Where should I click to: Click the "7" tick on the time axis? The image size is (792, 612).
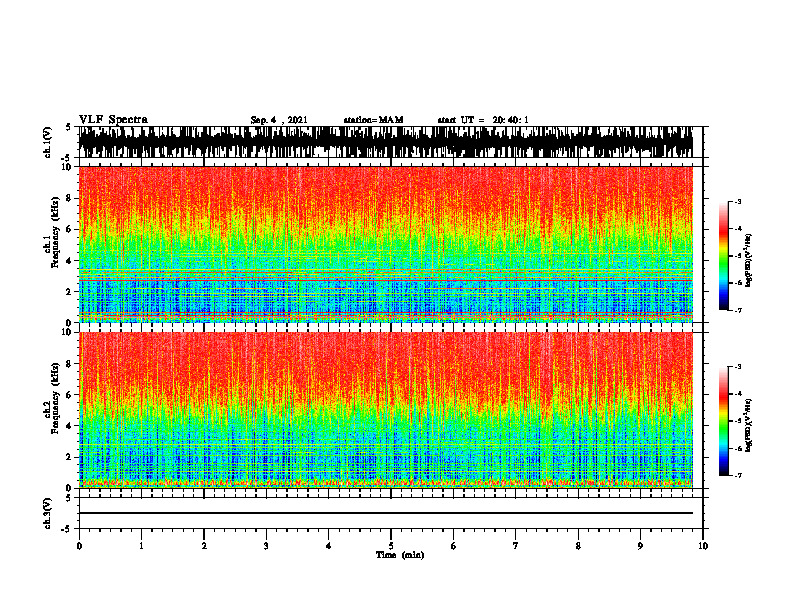click(x=516, y=546)
